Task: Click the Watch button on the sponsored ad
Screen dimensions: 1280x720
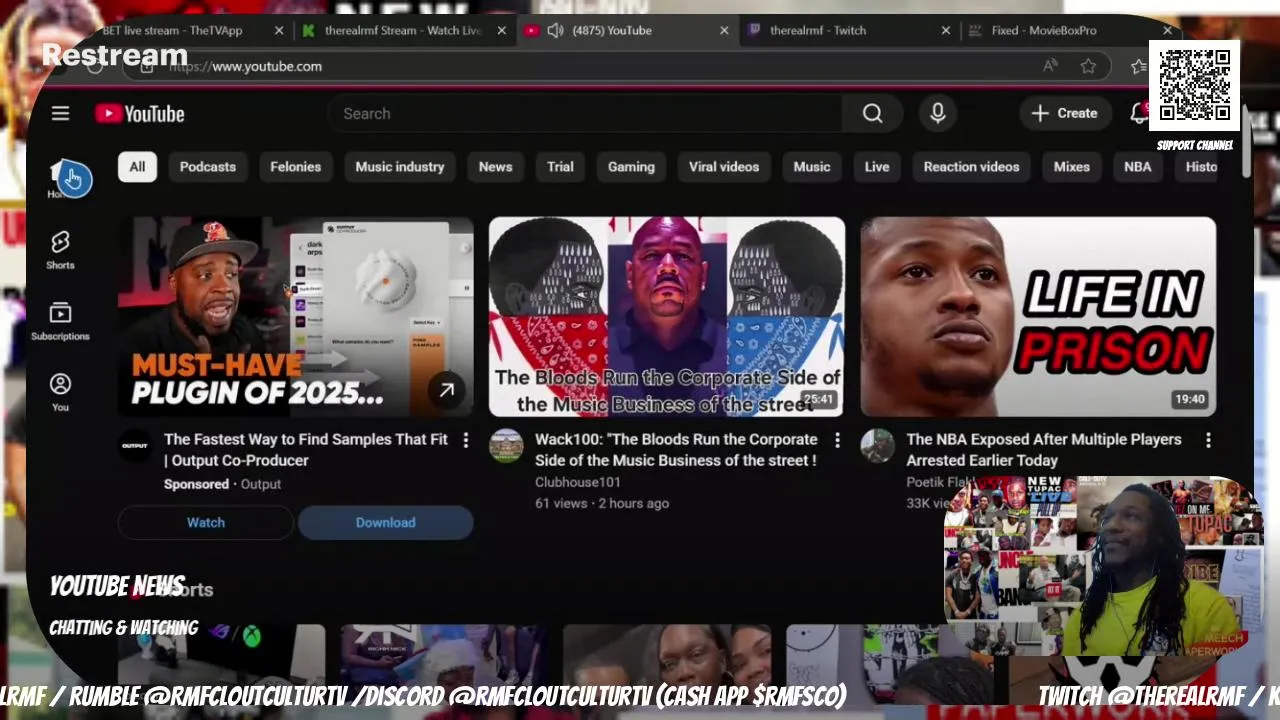Action: tap(206, 523)
